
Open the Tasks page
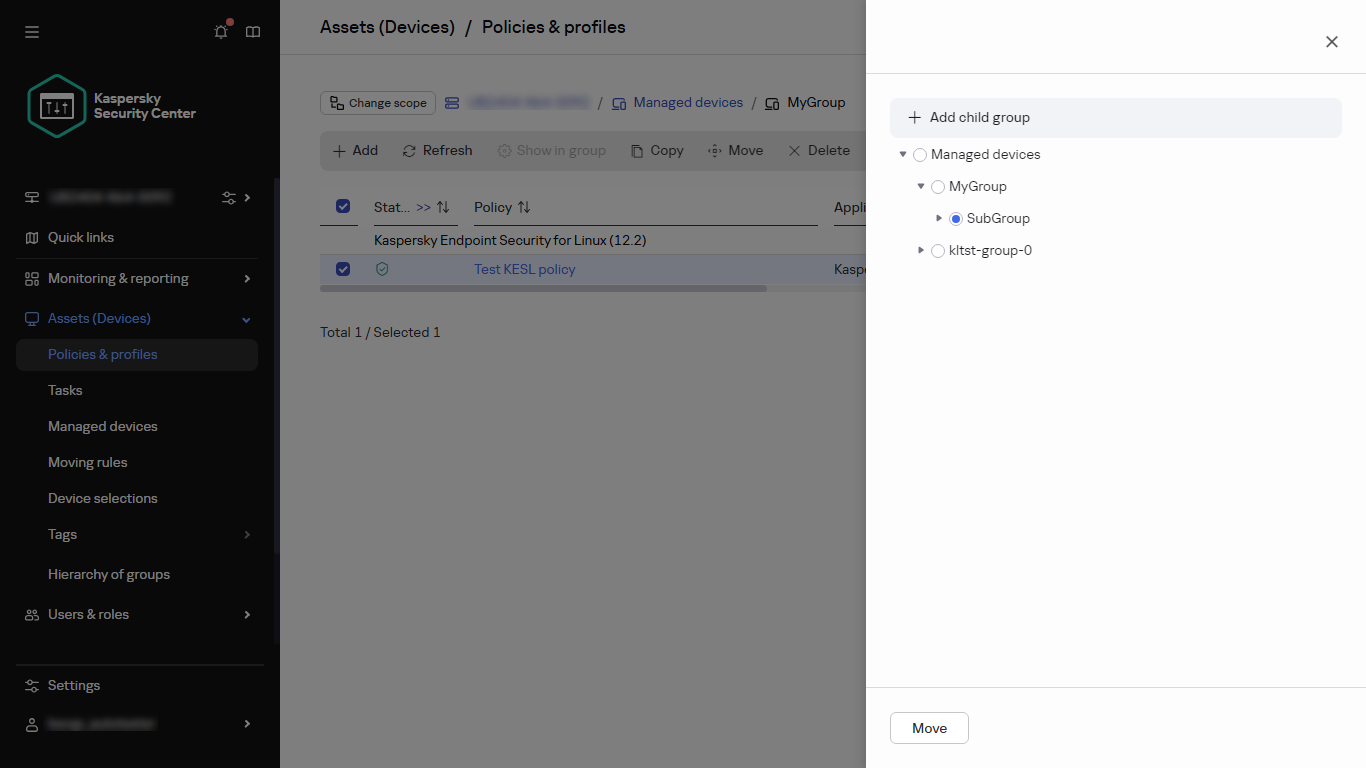pos(64,390)
